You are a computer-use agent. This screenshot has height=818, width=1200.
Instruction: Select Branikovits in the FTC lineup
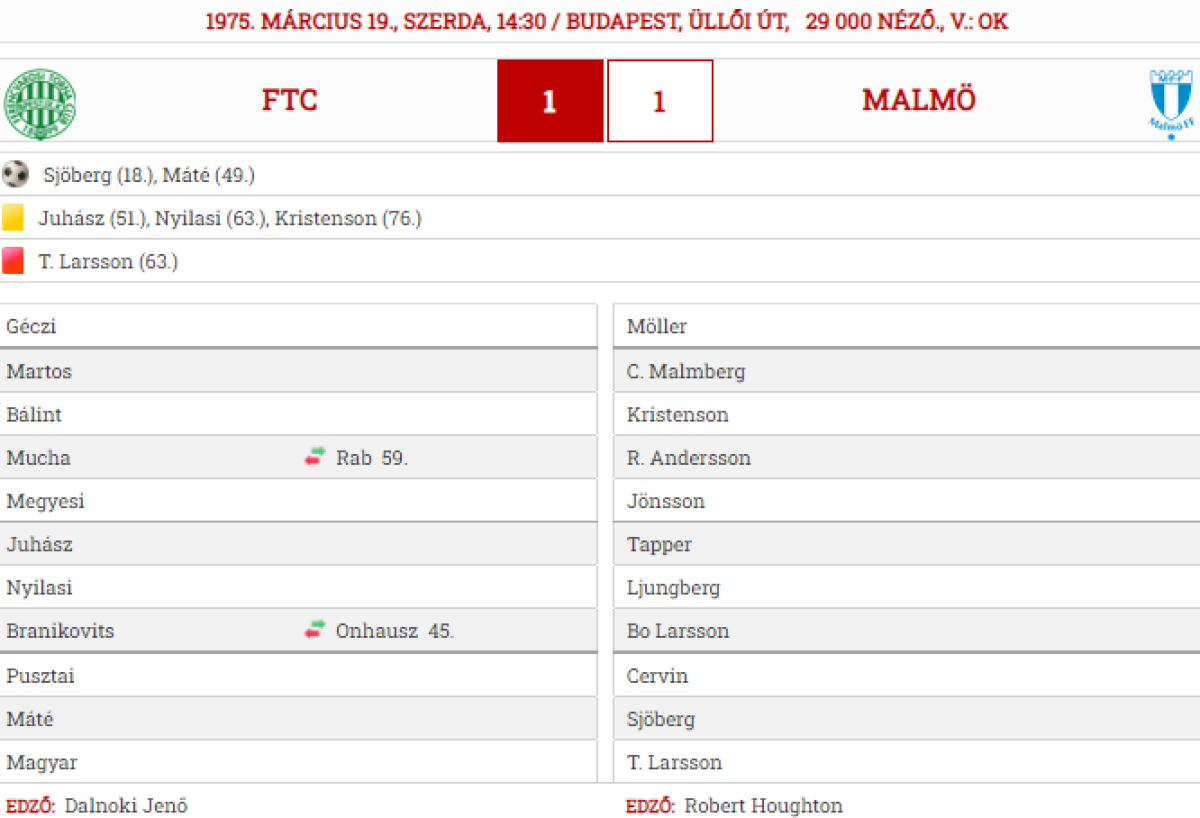60,631
